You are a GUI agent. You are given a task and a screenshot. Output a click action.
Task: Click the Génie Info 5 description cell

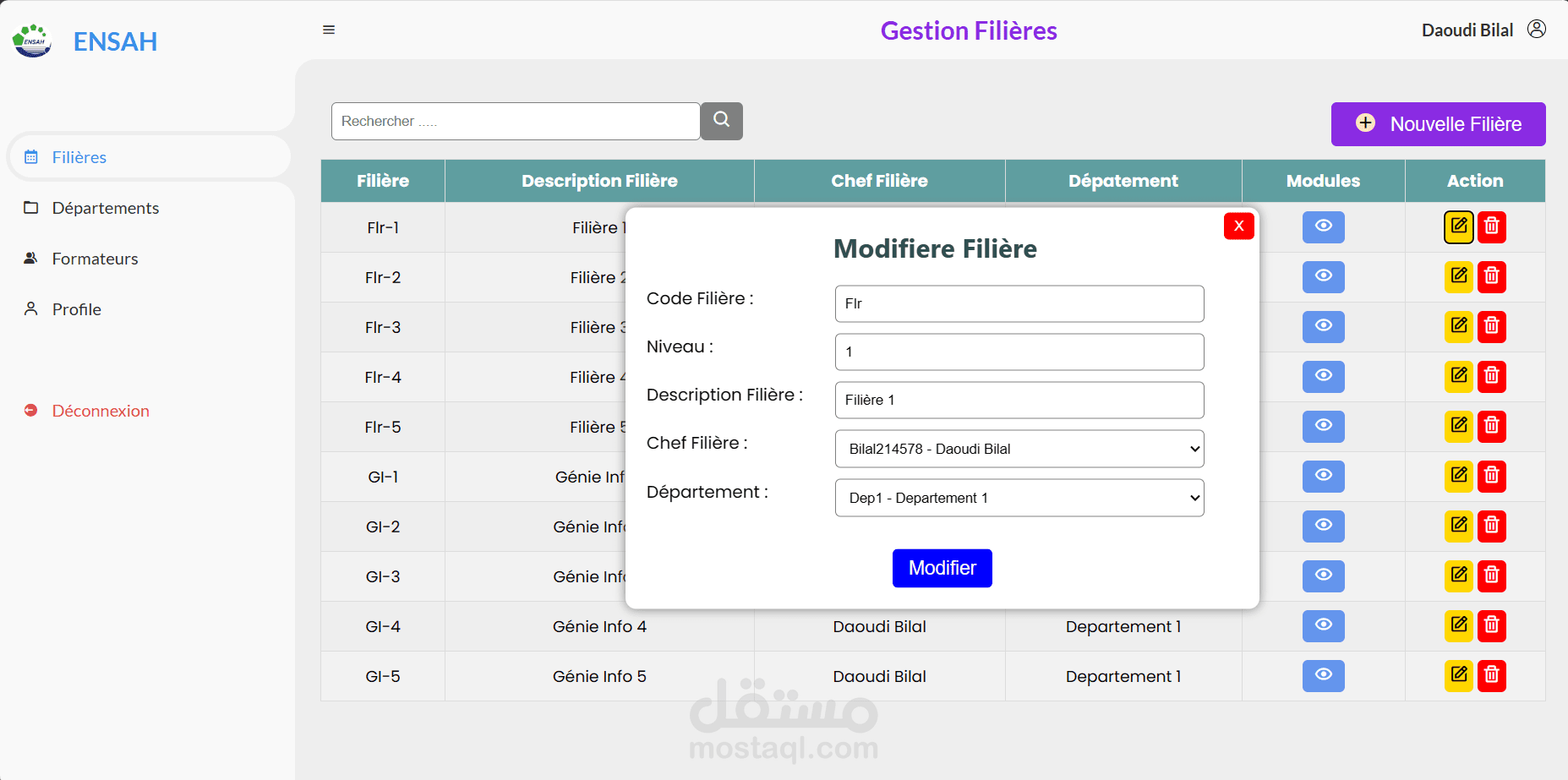[599, 676]
